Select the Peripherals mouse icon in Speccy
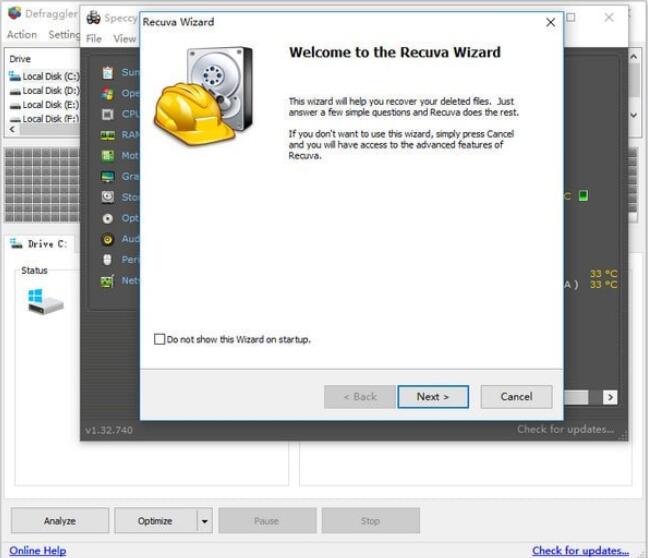This screenshot has width=648, height=558. (x=107, y=260)
